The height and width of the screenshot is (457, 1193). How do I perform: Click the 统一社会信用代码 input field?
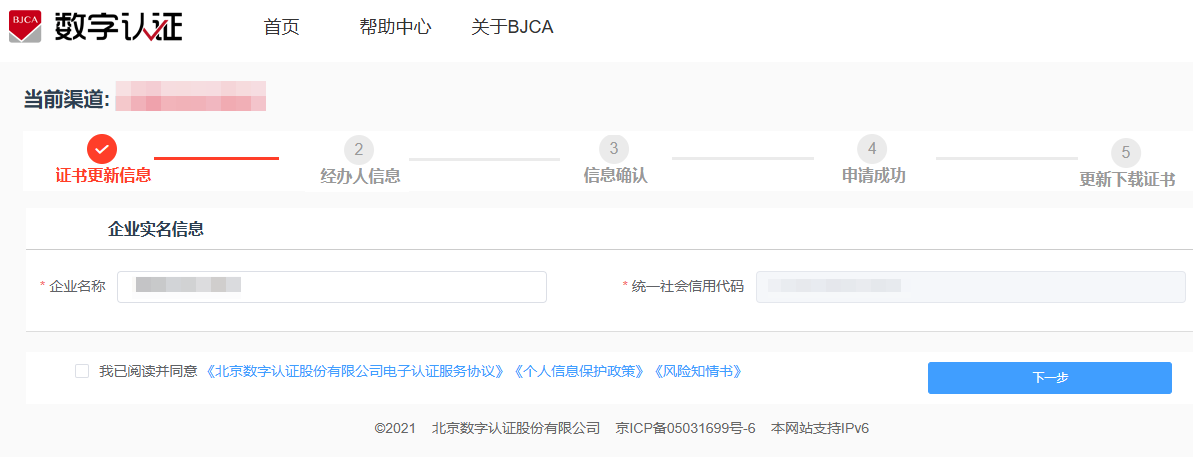[971, 287]
